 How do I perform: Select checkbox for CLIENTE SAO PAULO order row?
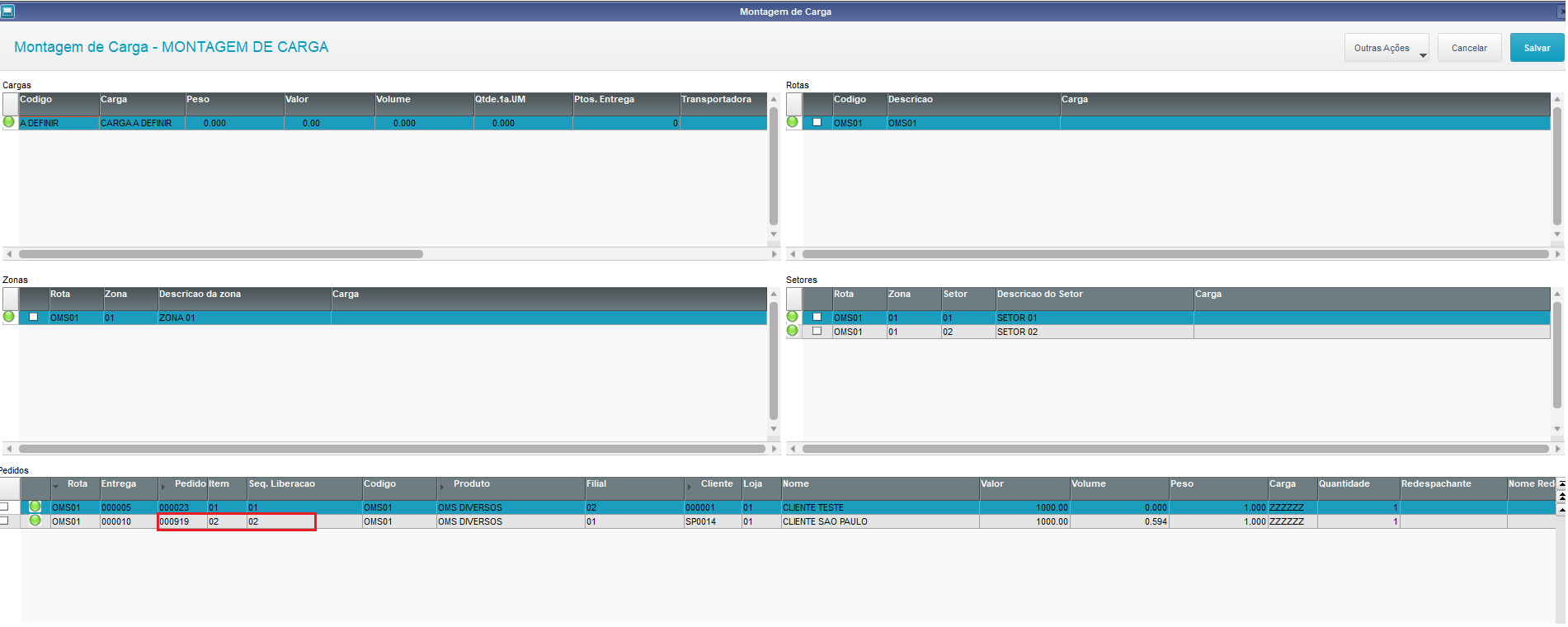4,521
